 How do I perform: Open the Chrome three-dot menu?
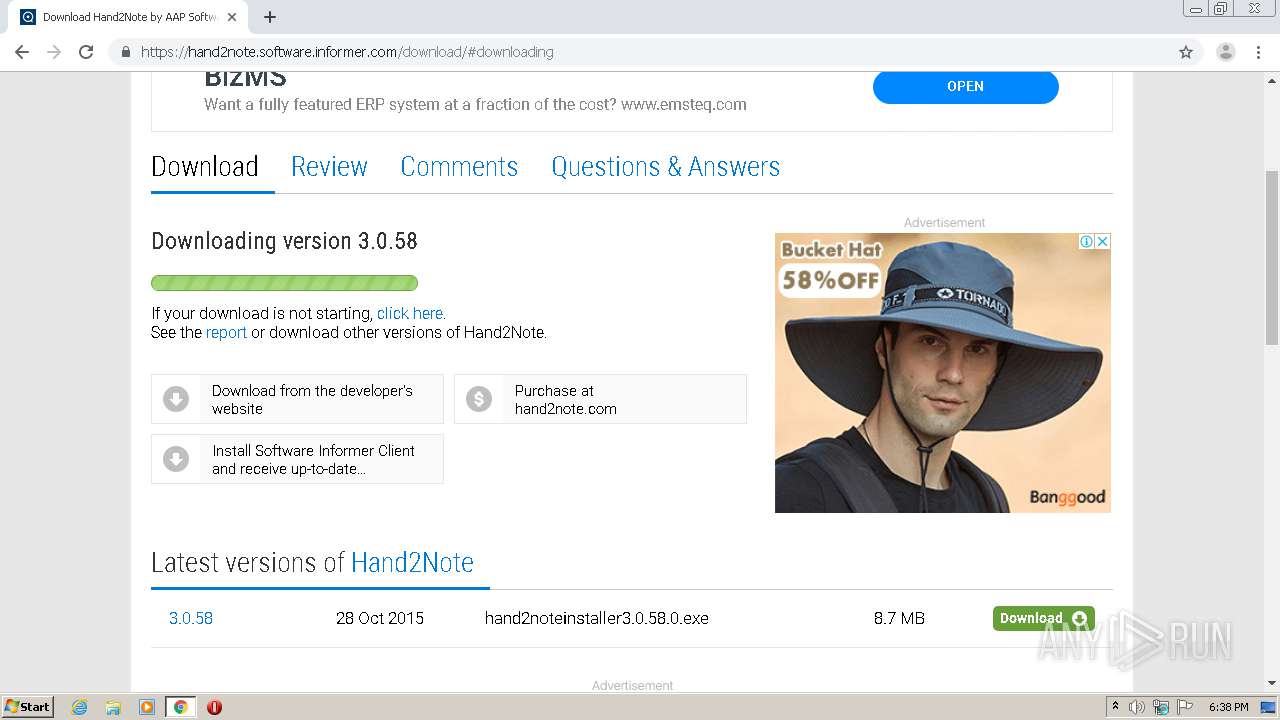coord(1258,52)
